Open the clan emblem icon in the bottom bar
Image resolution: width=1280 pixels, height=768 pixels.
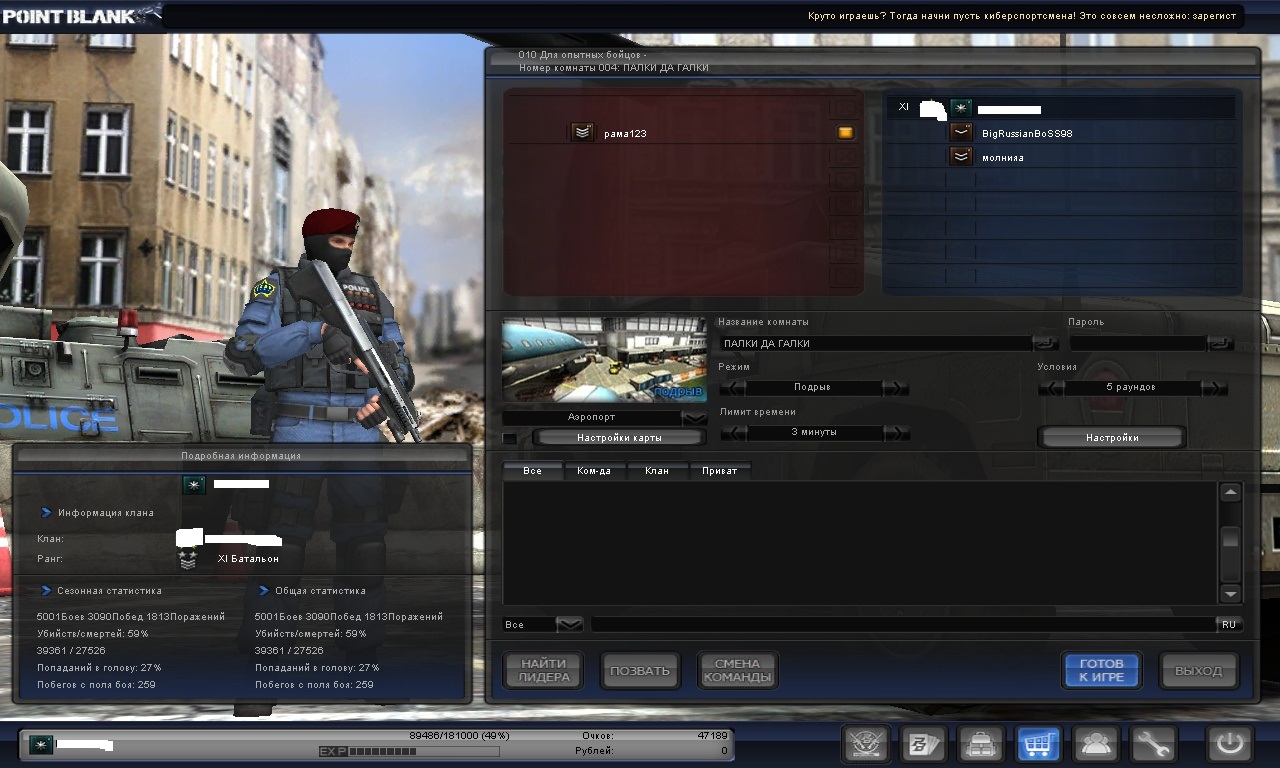(x=866, y=744)
